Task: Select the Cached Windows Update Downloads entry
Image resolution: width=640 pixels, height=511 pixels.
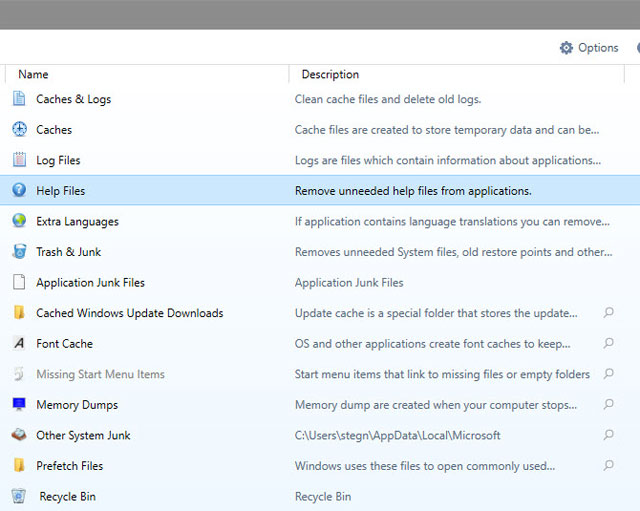Action: click(x=129, y=313)
